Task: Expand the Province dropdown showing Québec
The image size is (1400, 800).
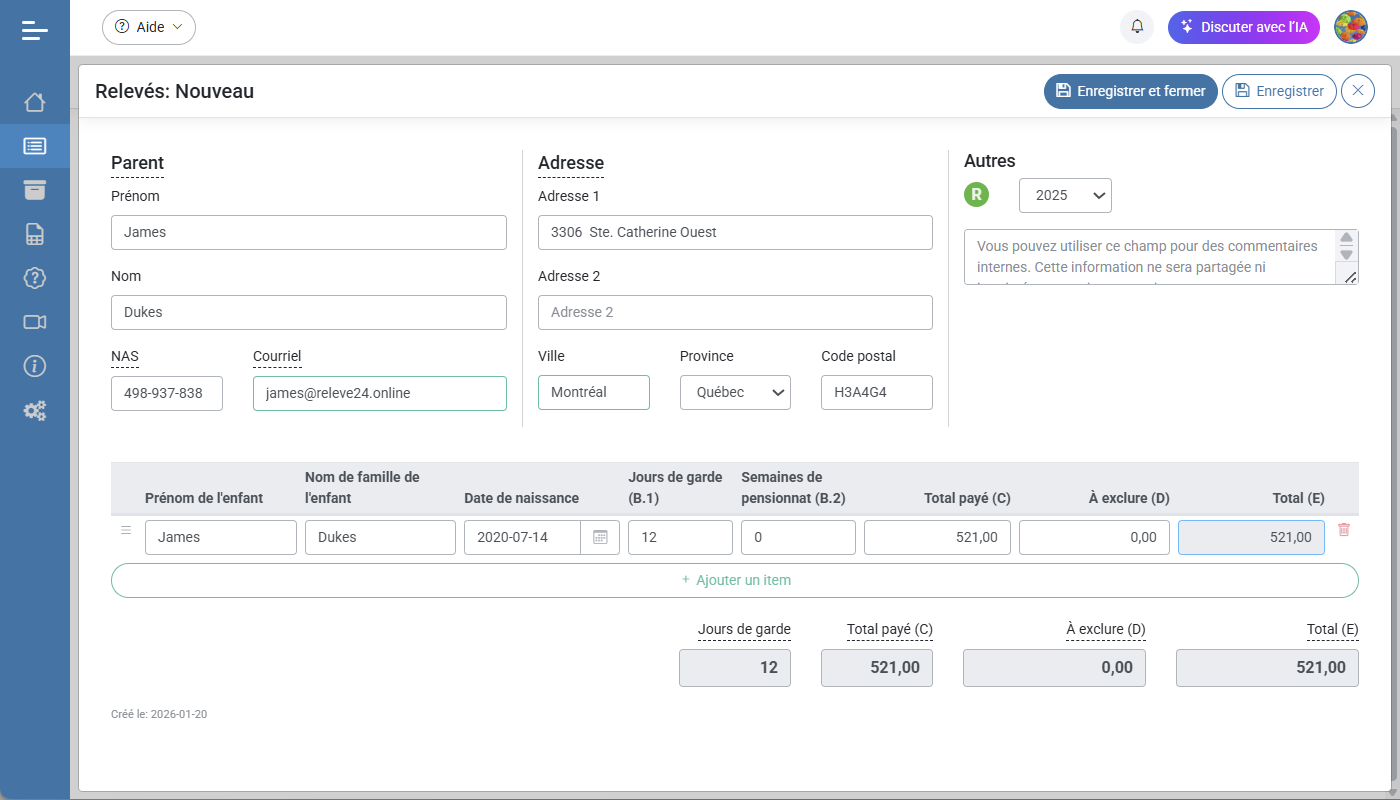Action: click(735, 393)
